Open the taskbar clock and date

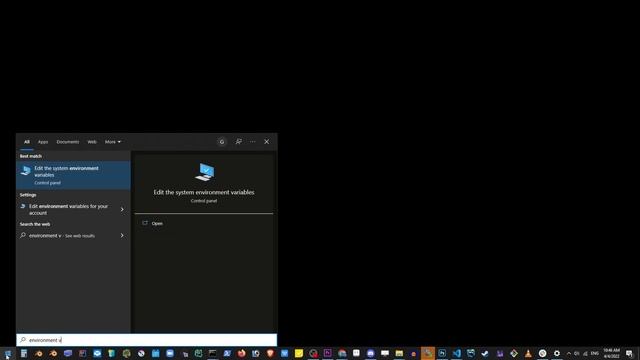611,353
